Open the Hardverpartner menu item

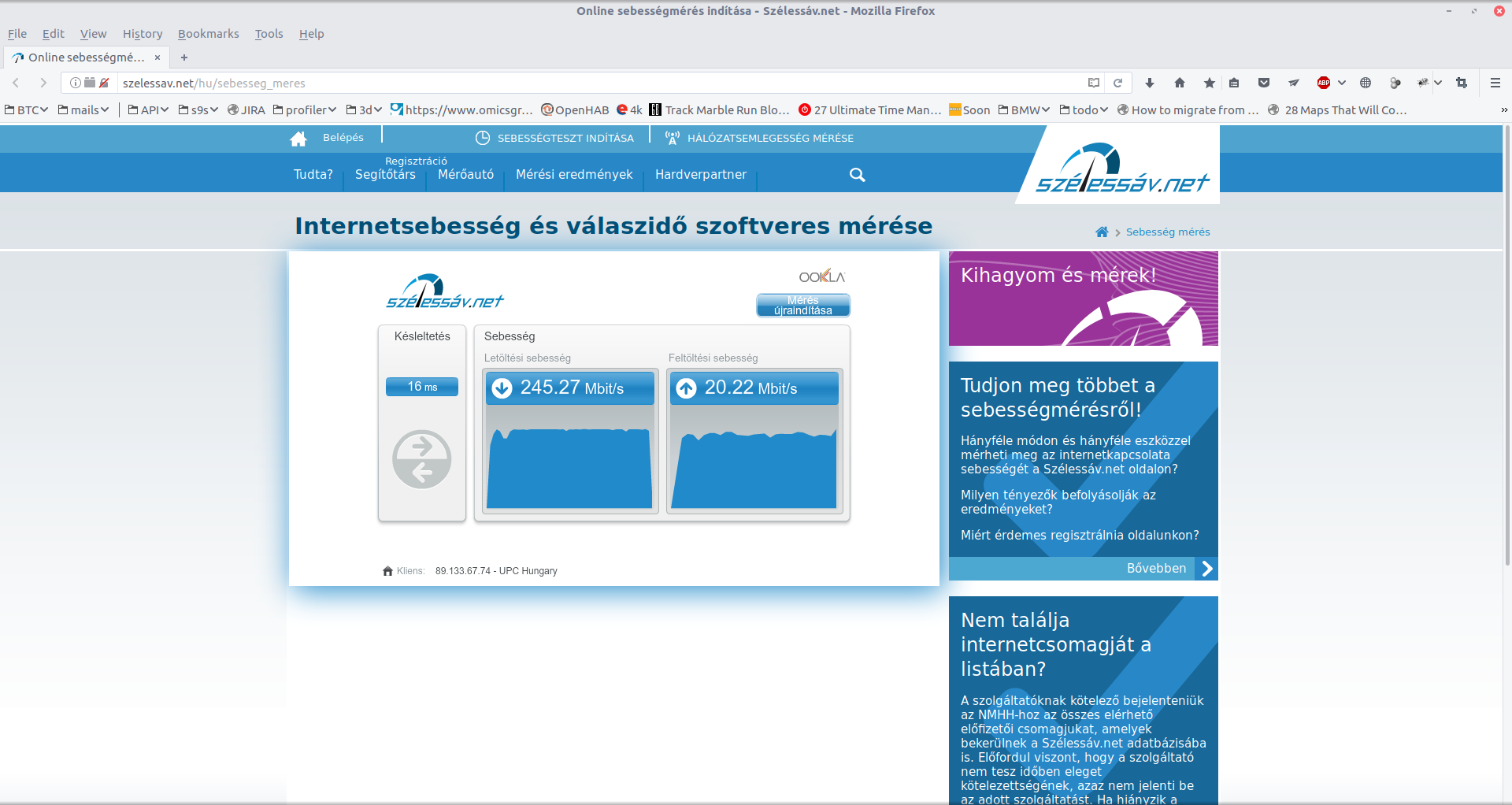click(701, 175)
